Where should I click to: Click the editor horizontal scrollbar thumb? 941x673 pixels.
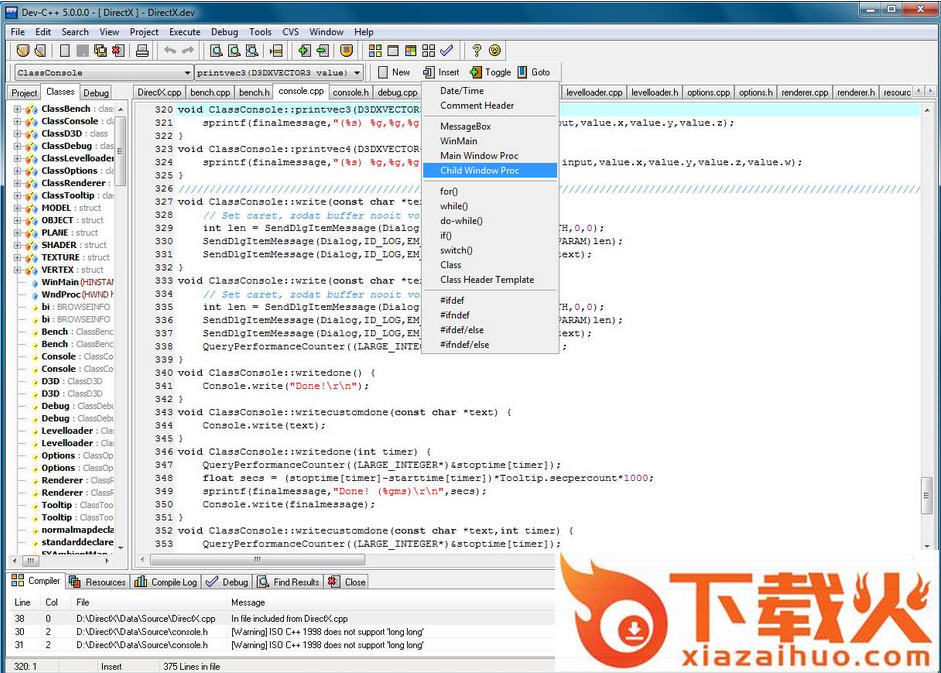pos(257,560)
